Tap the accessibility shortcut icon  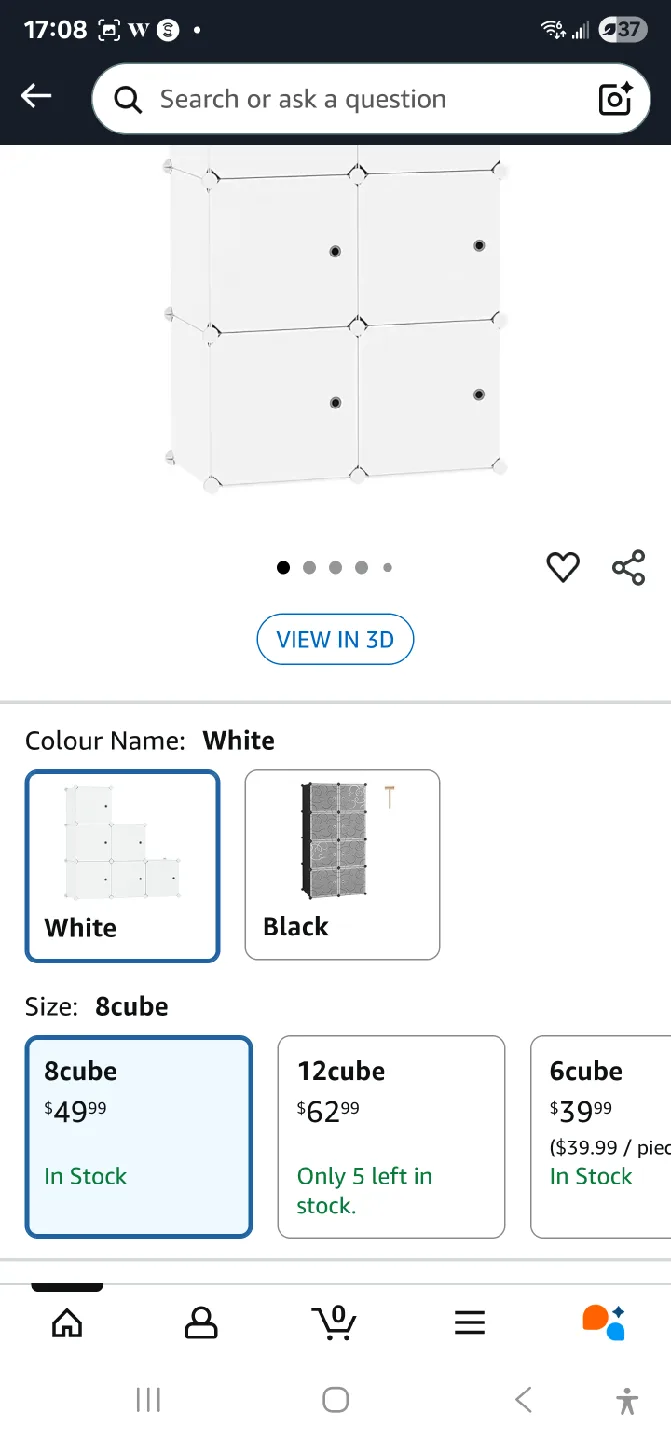click(x=627, y=1399)
